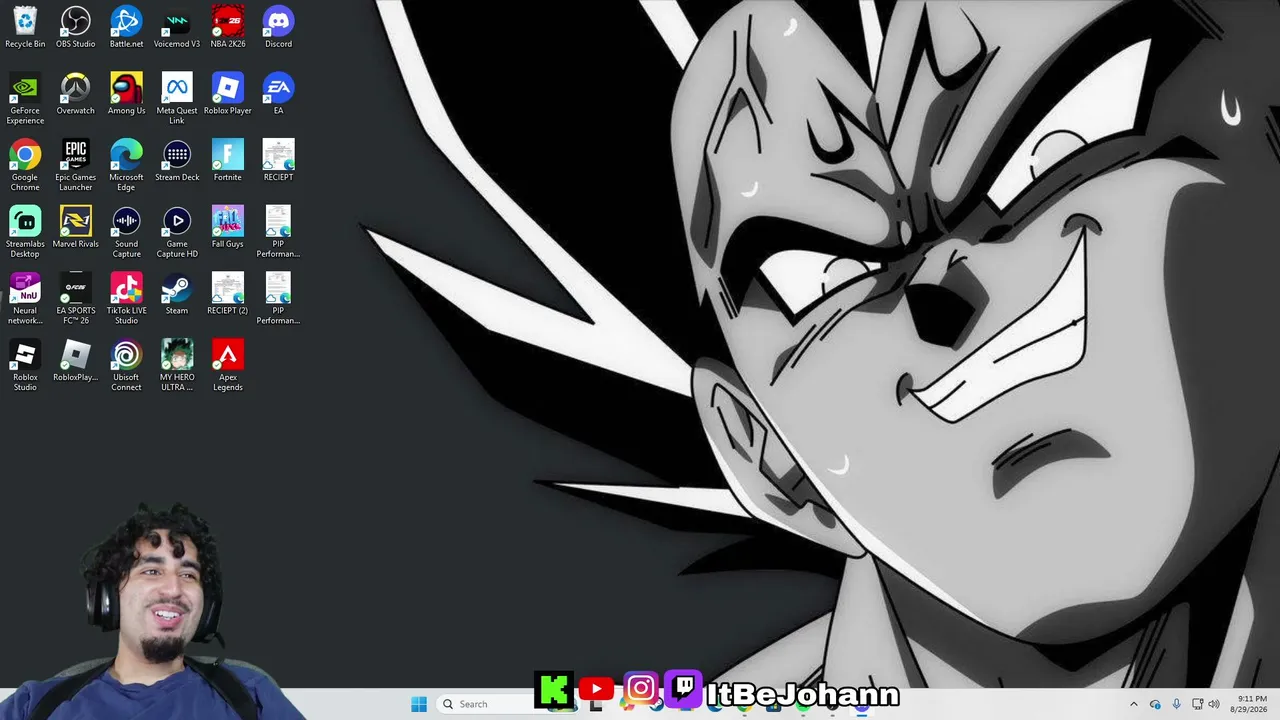Launch Fortnite from the desktop
Image resolution: width=1280 pixels, height=720 pixels.
(x=228, y=161)
